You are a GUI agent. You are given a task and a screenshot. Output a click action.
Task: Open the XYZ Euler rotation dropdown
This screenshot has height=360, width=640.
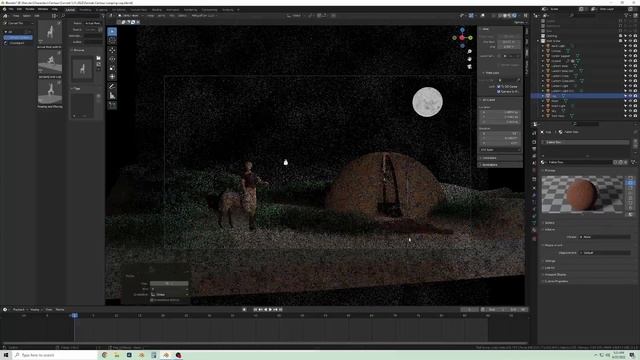pos(500,150)
